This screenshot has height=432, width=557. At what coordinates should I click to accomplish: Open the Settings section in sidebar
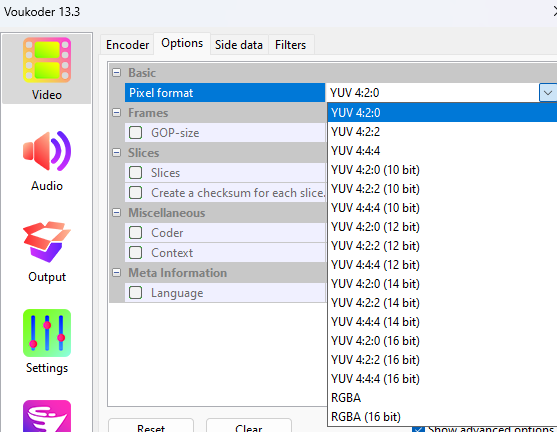click(x=47, y=342)
